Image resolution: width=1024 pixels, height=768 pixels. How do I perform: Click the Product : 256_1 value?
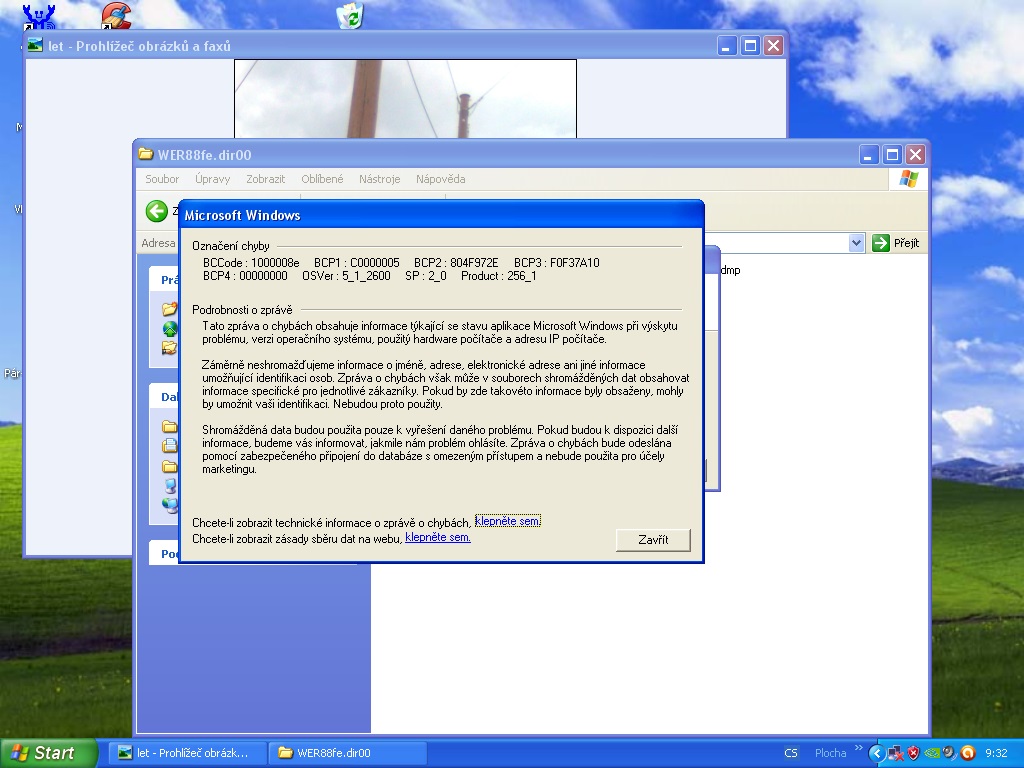click(498, 276)
